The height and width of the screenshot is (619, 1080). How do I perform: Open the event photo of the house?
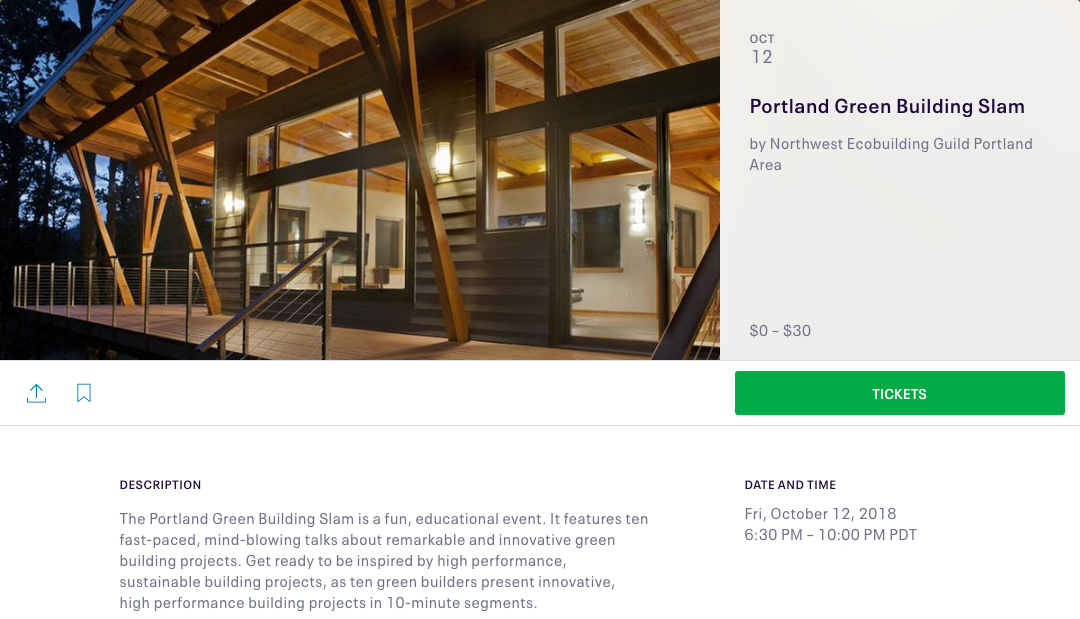(360, 180)
